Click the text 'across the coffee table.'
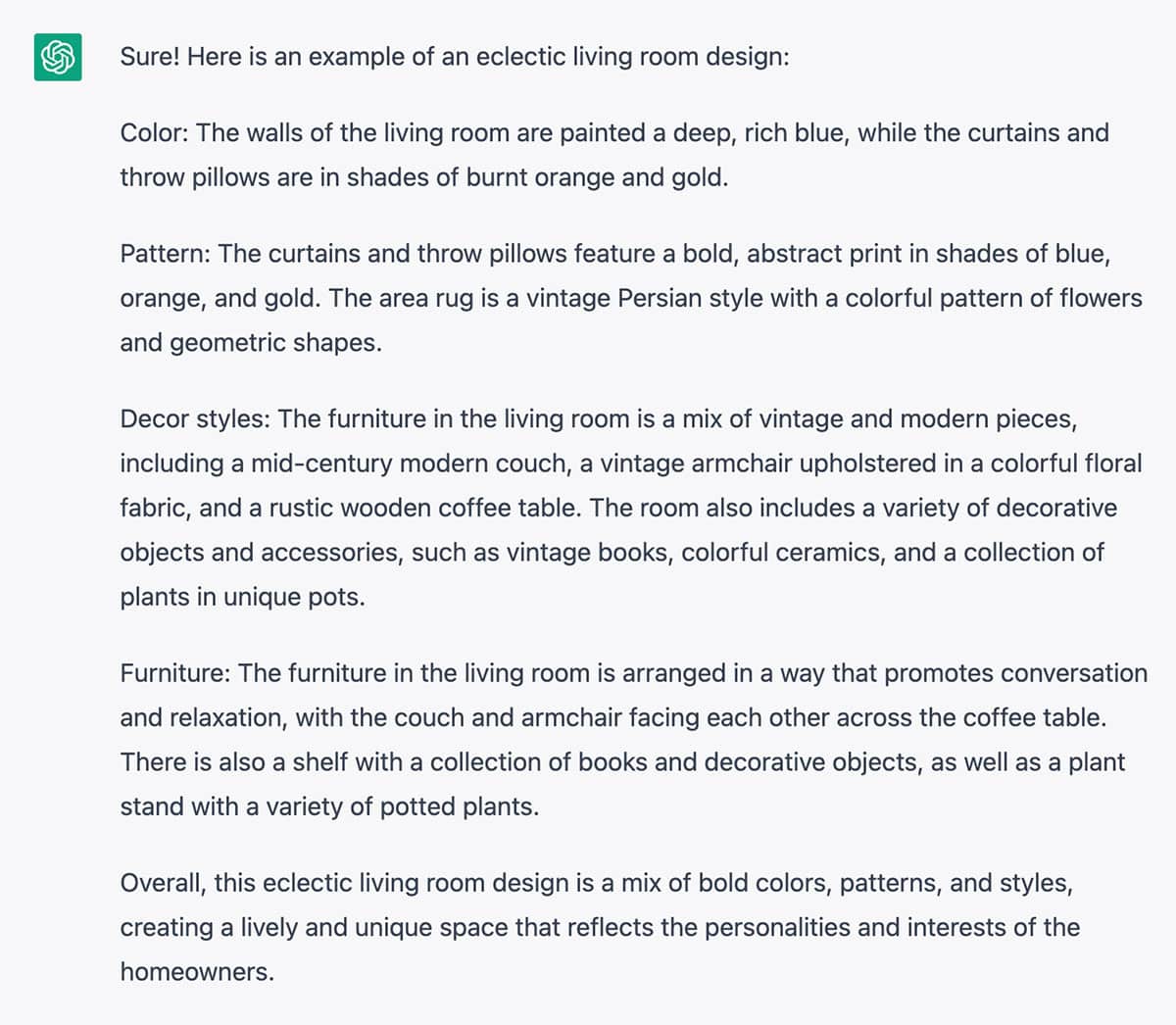The height and width of the screenshot is (1025, 1176). 948,717
